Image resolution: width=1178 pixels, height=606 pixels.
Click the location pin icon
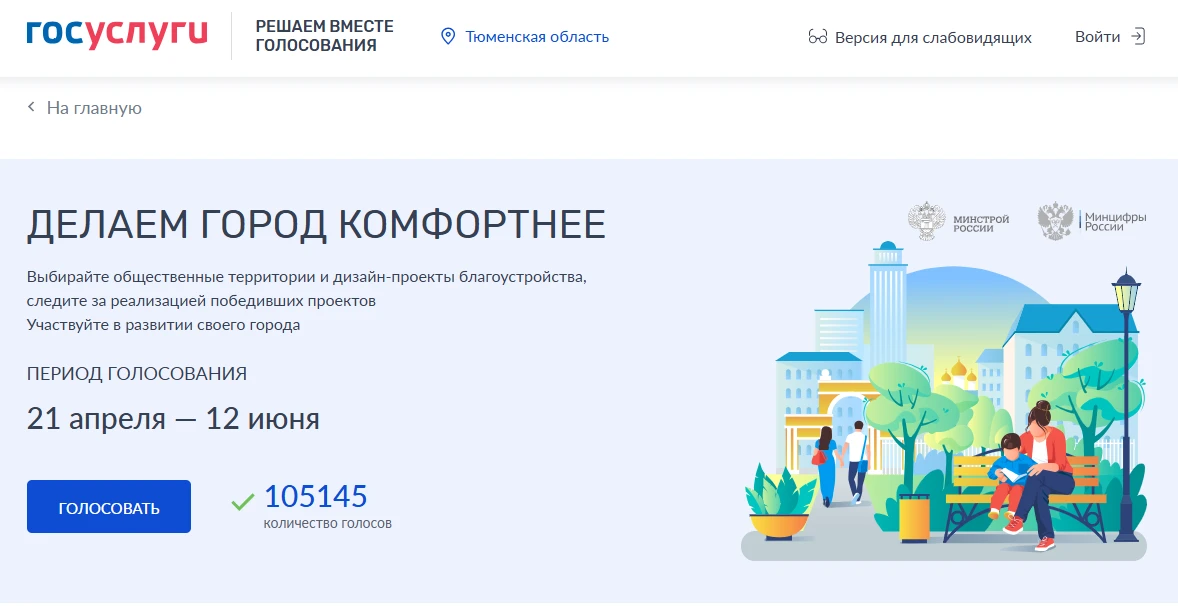pos(448,37)
